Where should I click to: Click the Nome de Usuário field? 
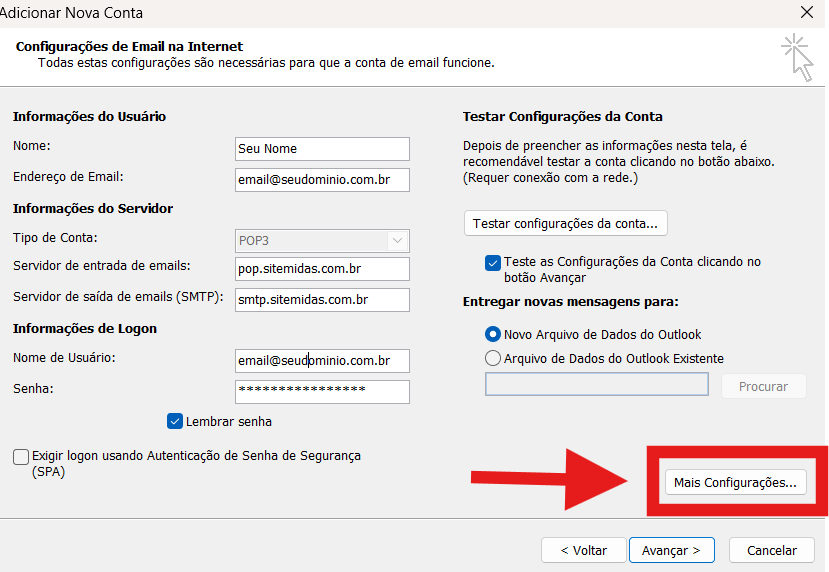pos(322,361)
